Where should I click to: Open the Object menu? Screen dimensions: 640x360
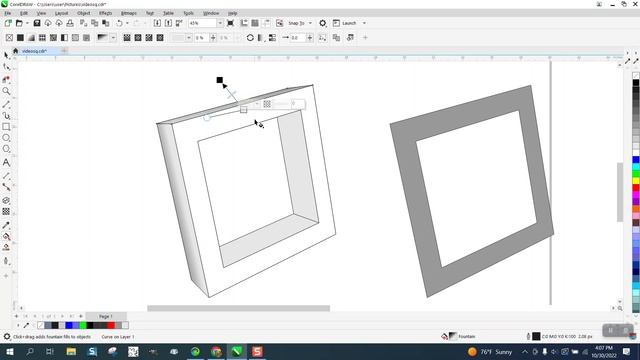pyautogui.click(x=83, y=13)
